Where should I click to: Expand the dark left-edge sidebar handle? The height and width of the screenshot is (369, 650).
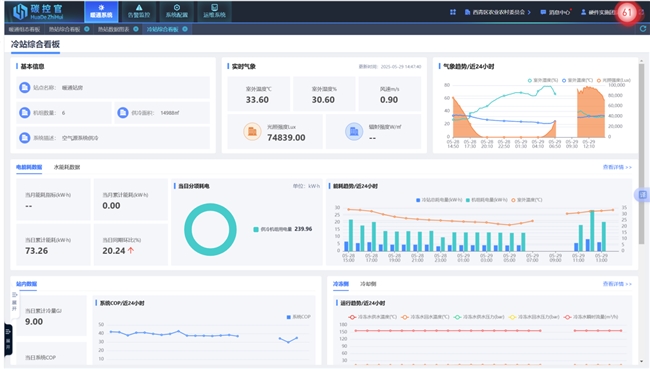(x=8, y=340)
